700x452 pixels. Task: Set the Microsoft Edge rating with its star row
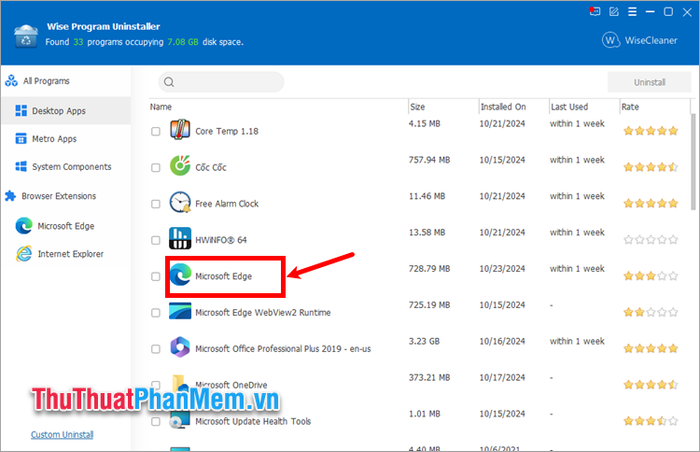pyautogui.click(x=651, y=276)
